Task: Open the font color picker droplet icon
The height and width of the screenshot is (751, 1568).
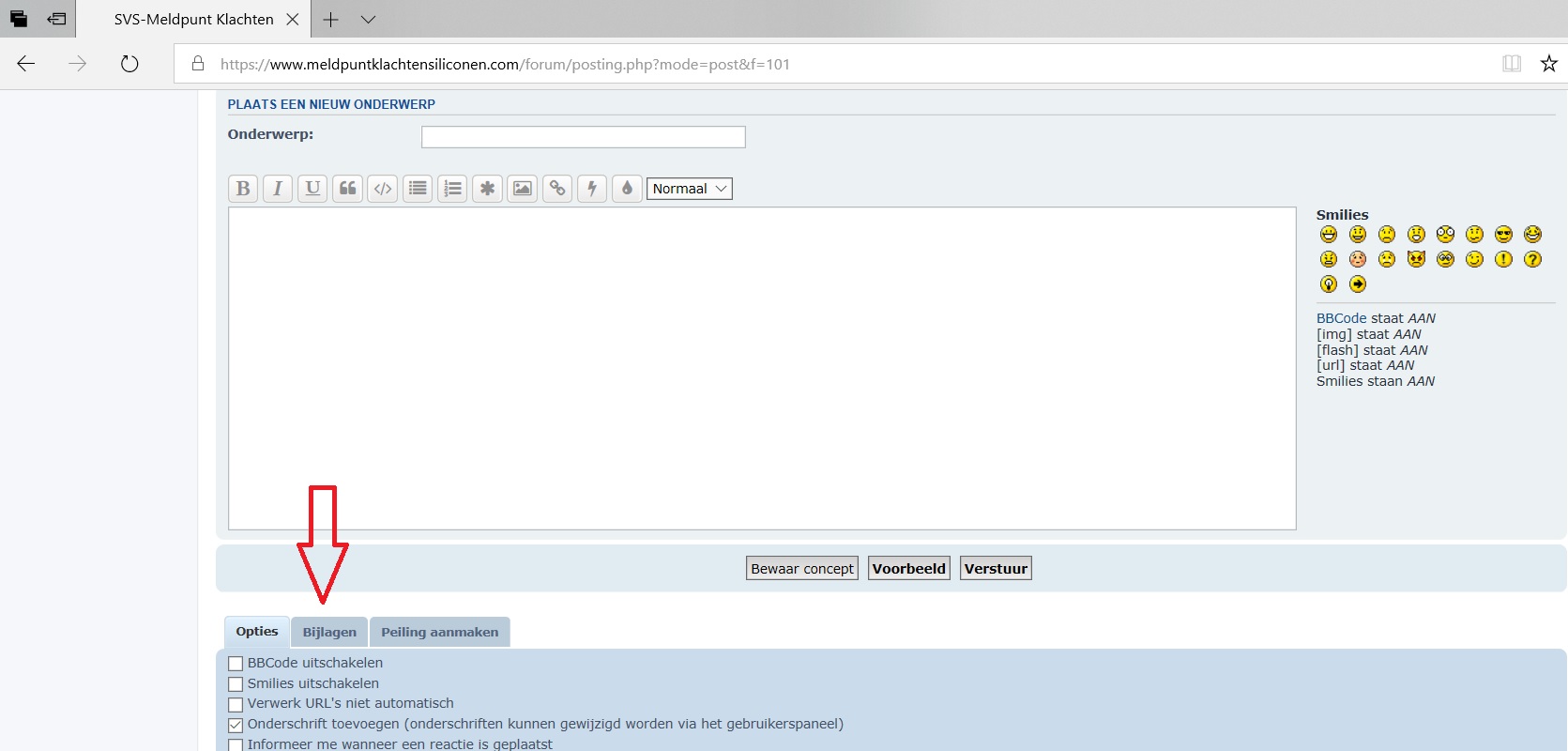Action: coord(627,189)
